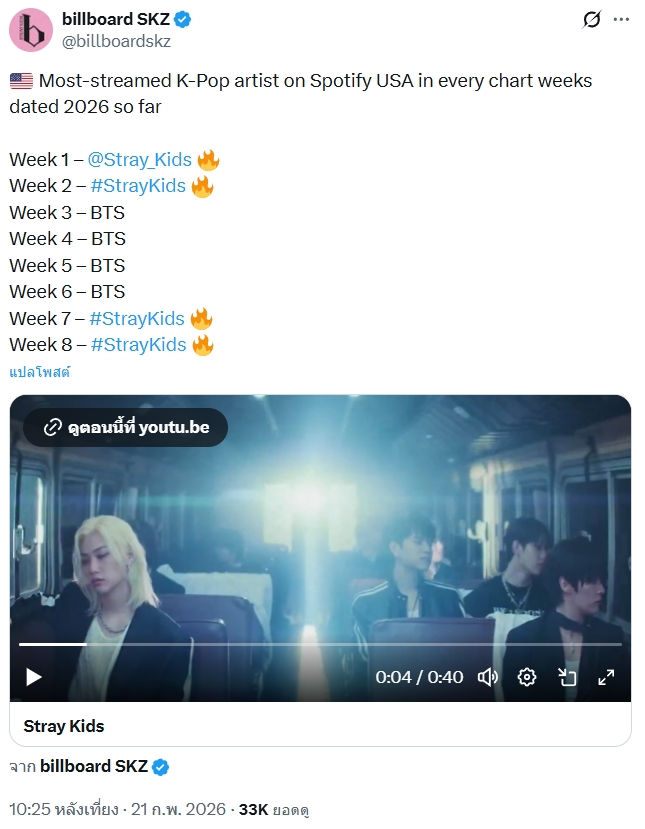Click the @billboardskz handle

click(x=116, y=41)
